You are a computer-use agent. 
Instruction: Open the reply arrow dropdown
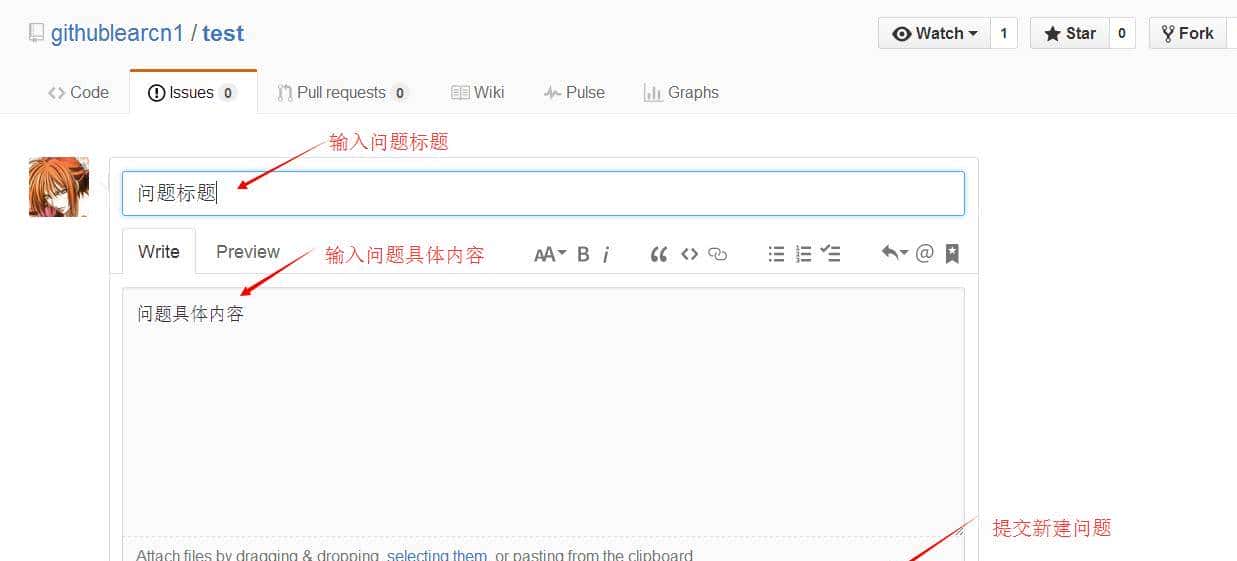coord(894,253)
